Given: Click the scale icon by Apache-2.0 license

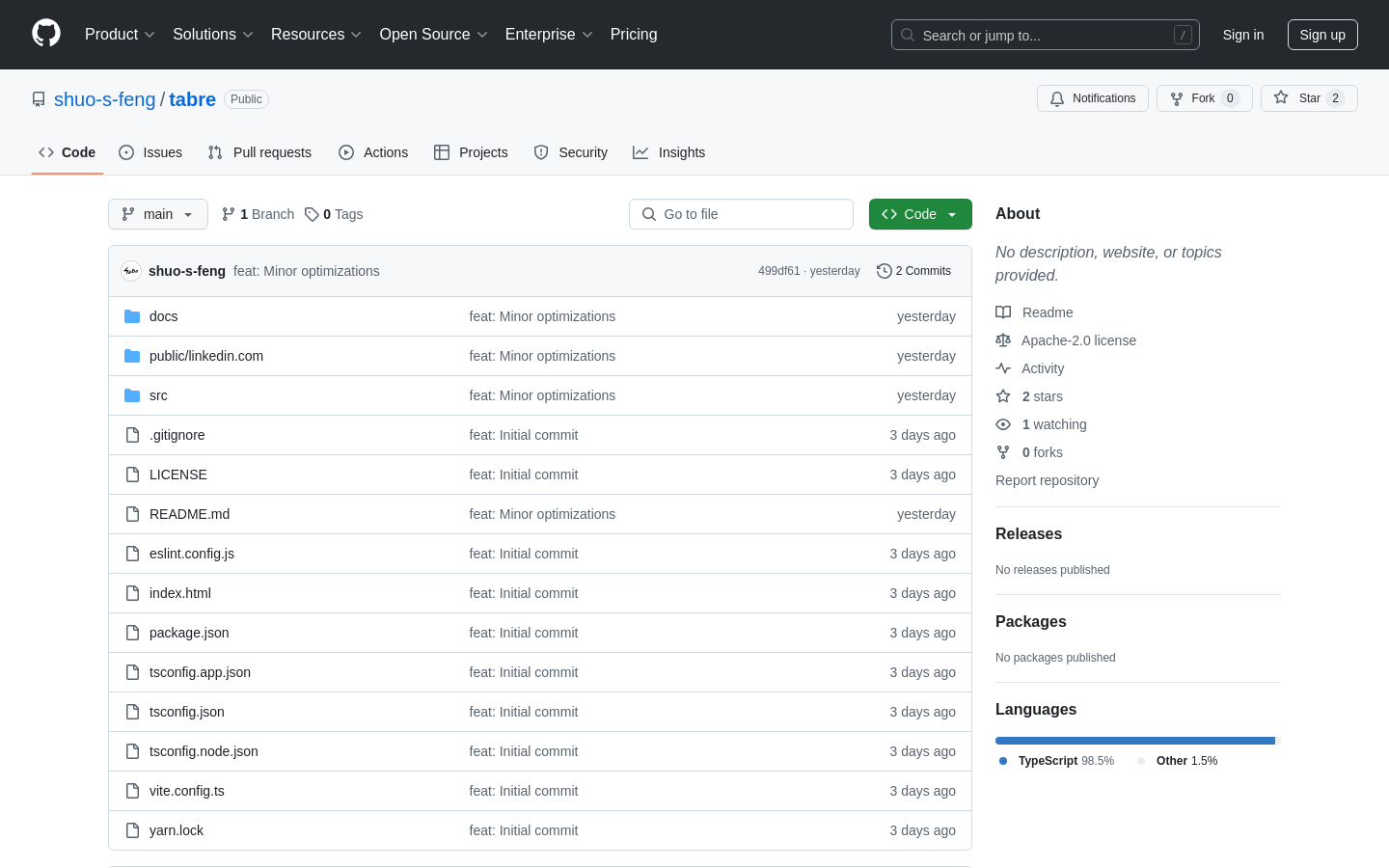Looking at the screenshot, I should (x=1003, y=340).
